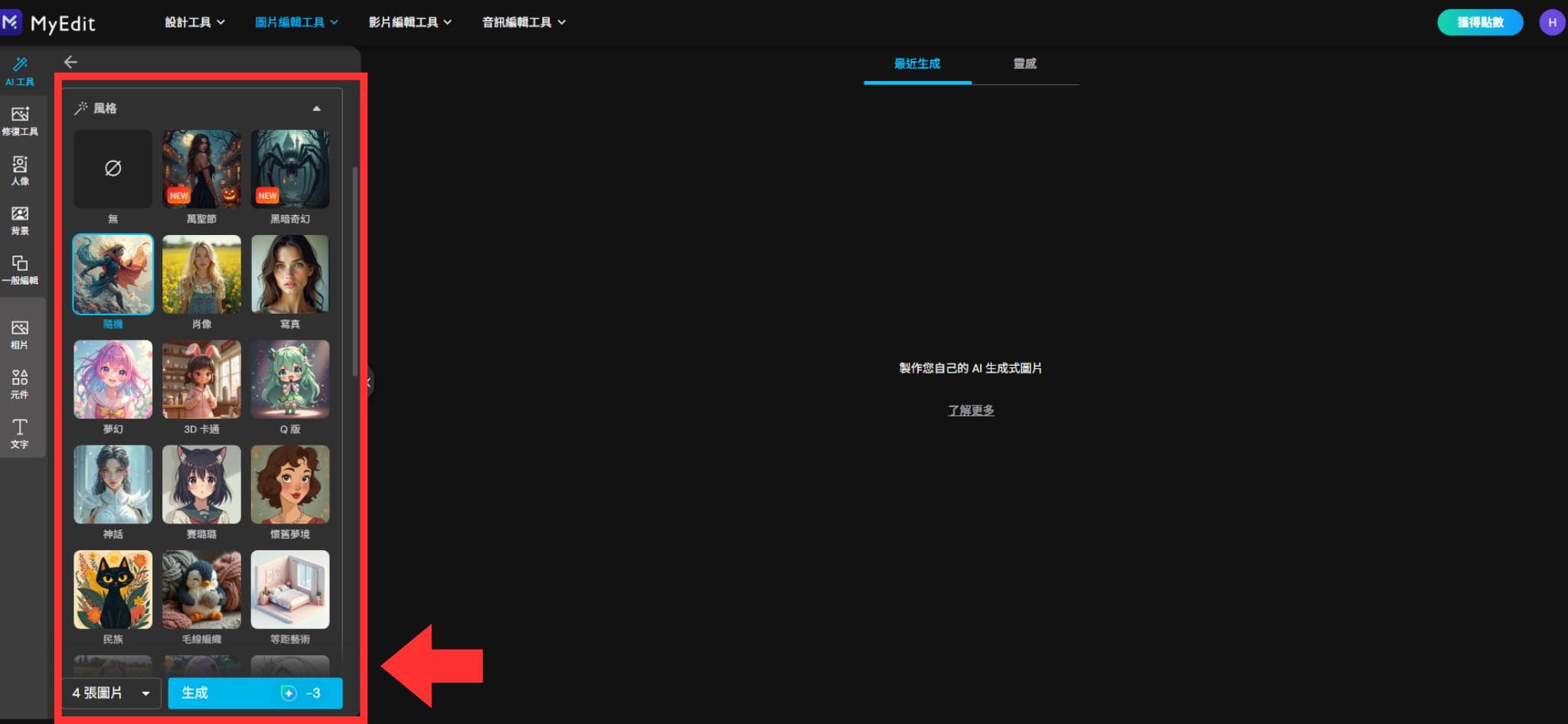This screenshot has width=1568, height=724.
Task: Choose the 神話 style thumbnail
Action: [113, 484]
